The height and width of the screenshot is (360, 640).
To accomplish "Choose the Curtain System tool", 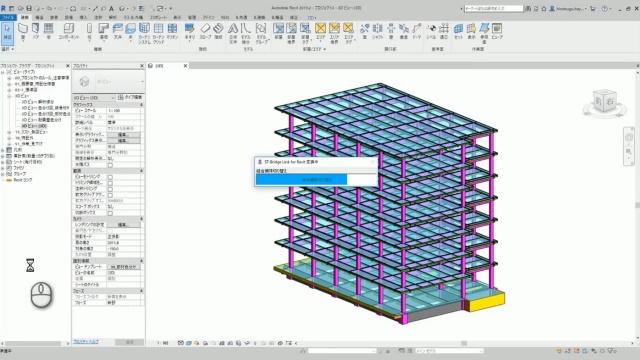I will tap(144, 33).
